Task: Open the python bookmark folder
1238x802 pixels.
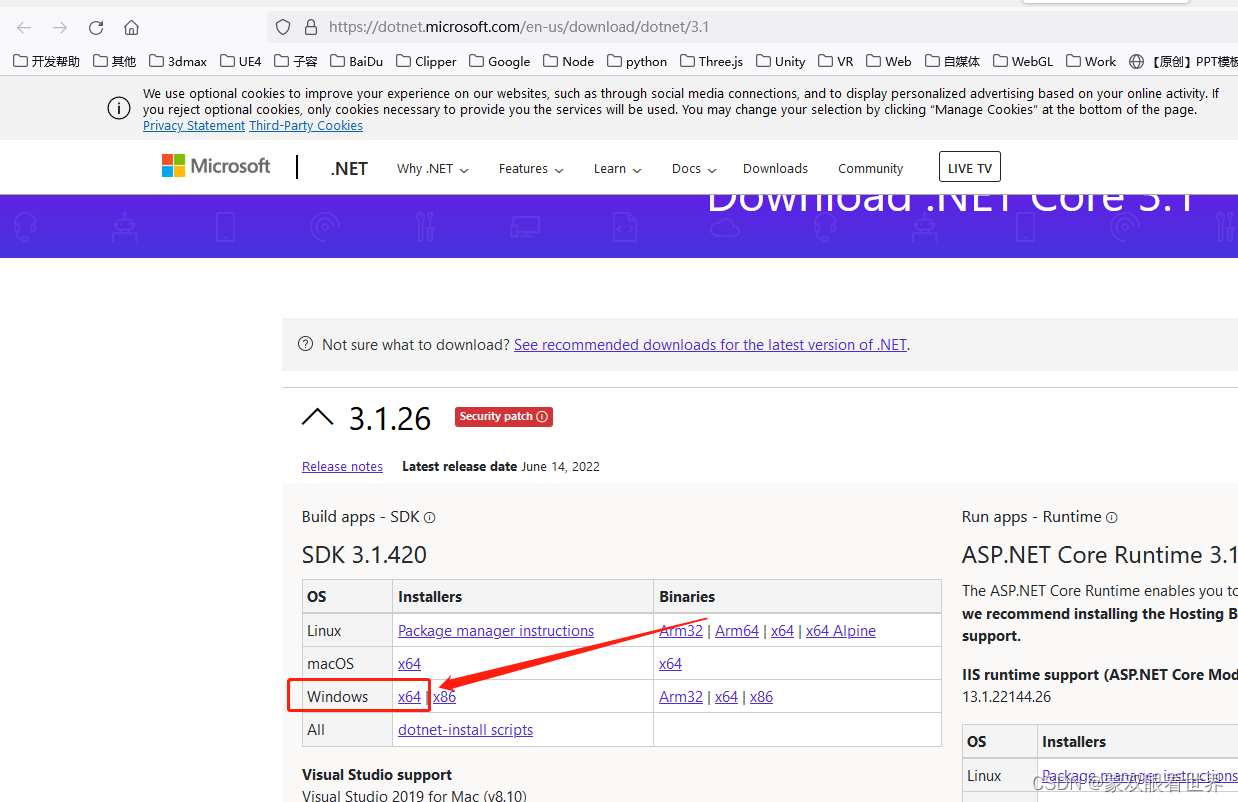Action: click(x=636, y=61)
